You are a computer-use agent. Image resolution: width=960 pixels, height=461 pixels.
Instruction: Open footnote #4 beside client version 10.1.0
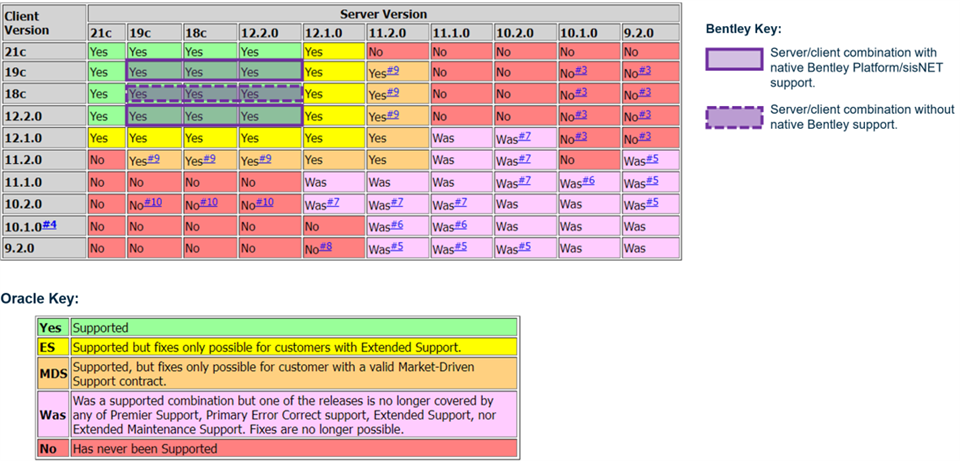click(50, 224)
